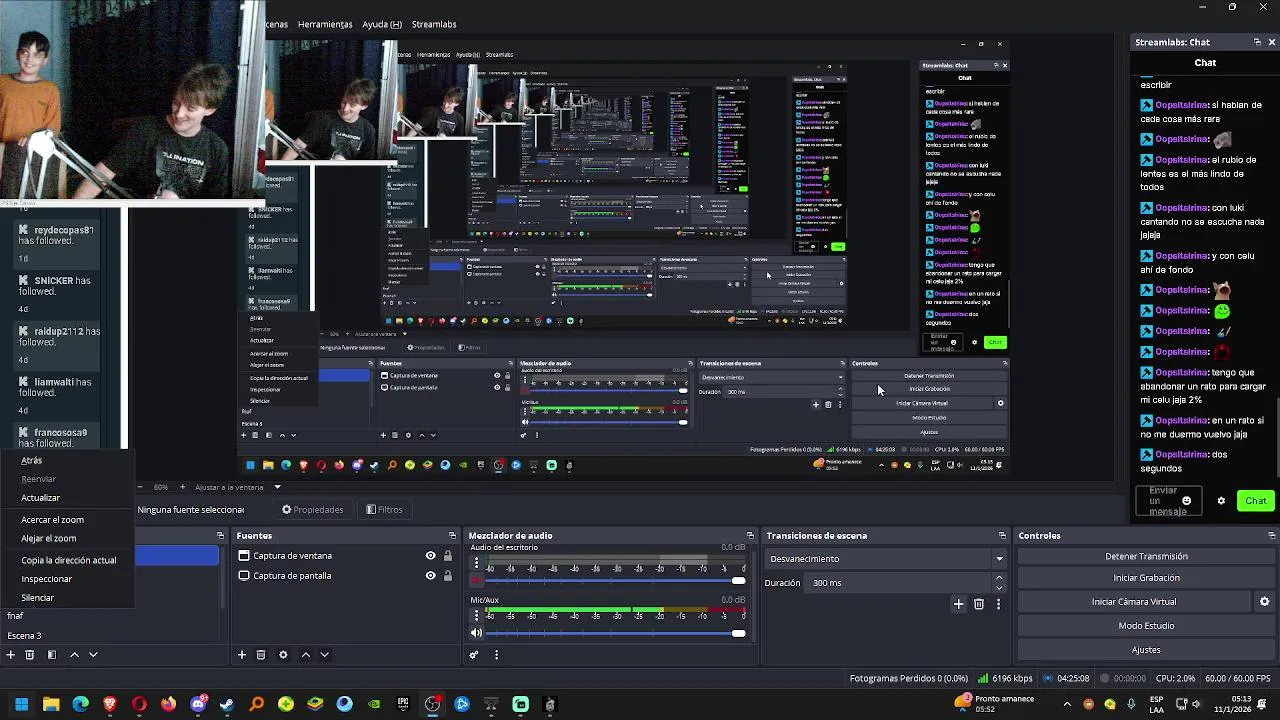Mute the Mic/Aux channel

coord(476,632)
